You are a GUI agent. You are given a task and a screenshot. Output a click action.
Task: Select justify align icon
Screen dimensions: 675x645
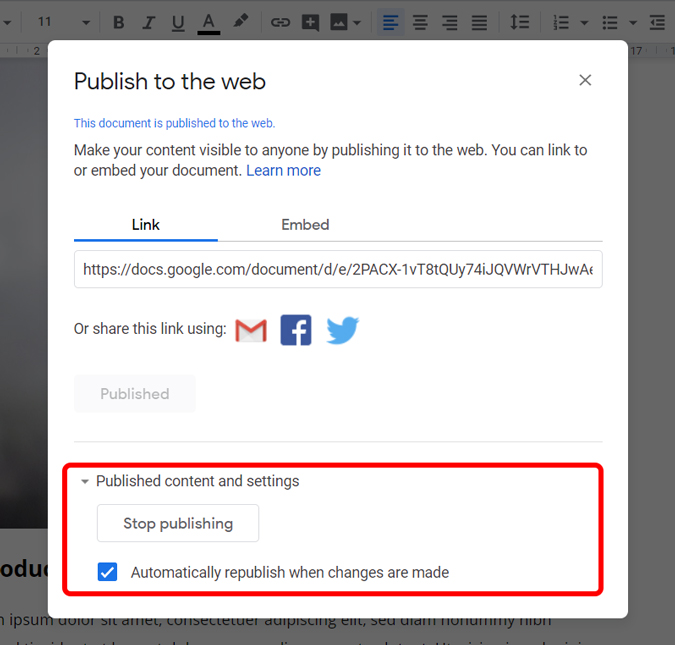pyautogui.click(x=479, y=22)
